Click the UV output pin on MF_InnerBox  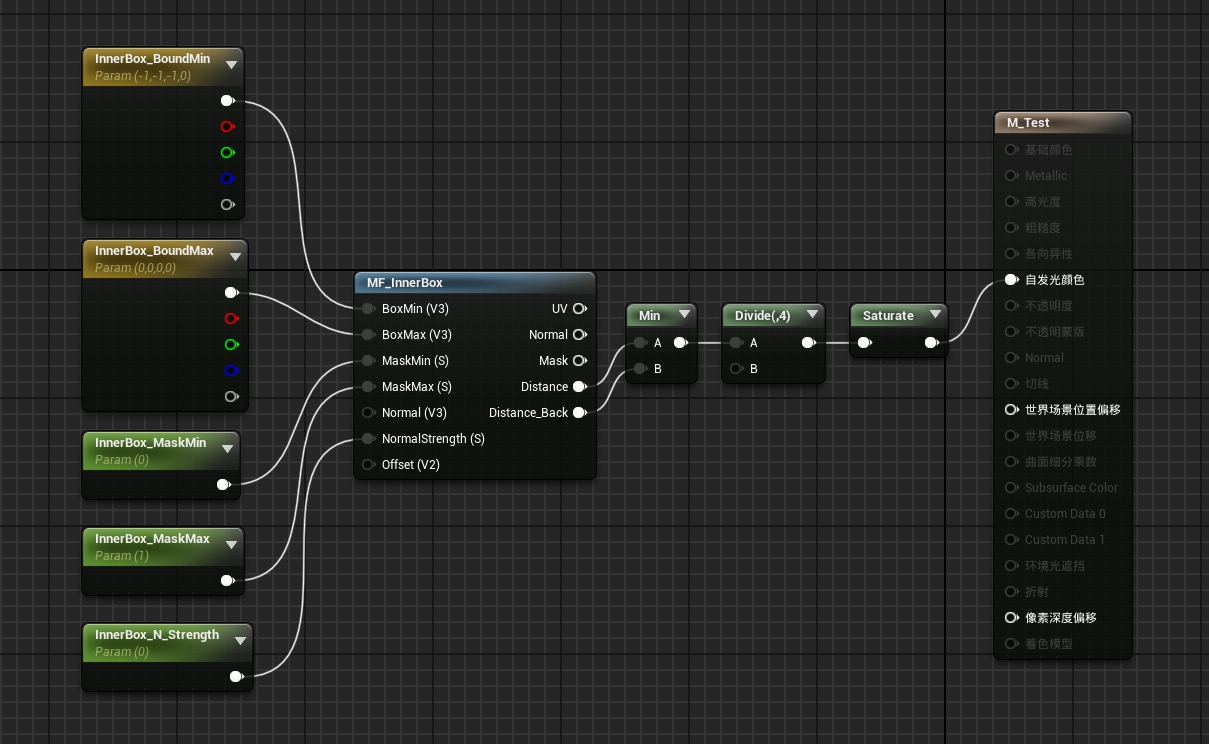(x=579, y=309)
